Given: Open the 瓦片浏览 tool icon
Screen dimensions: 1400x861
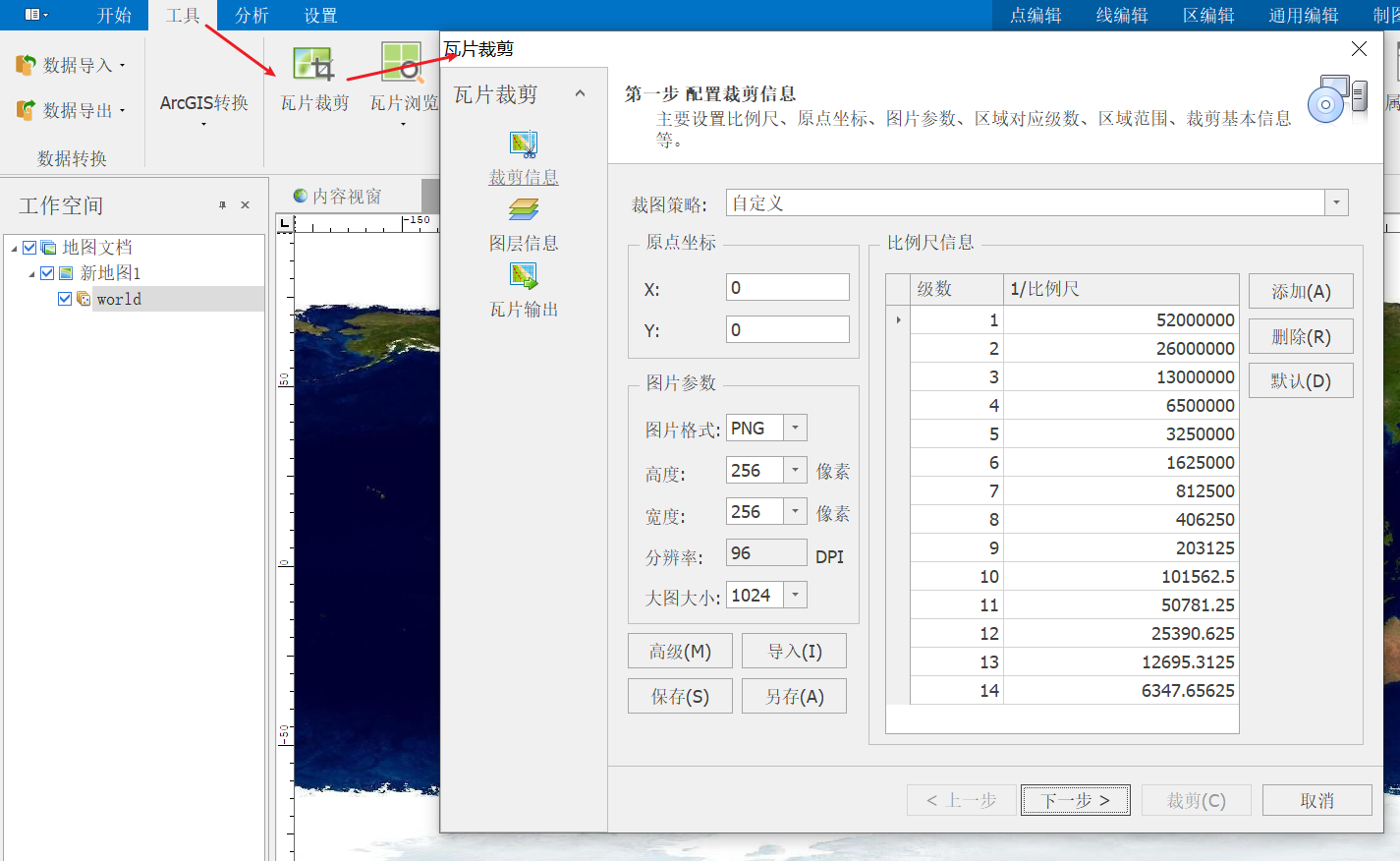Looking at the screenshot, I should 402,63.
